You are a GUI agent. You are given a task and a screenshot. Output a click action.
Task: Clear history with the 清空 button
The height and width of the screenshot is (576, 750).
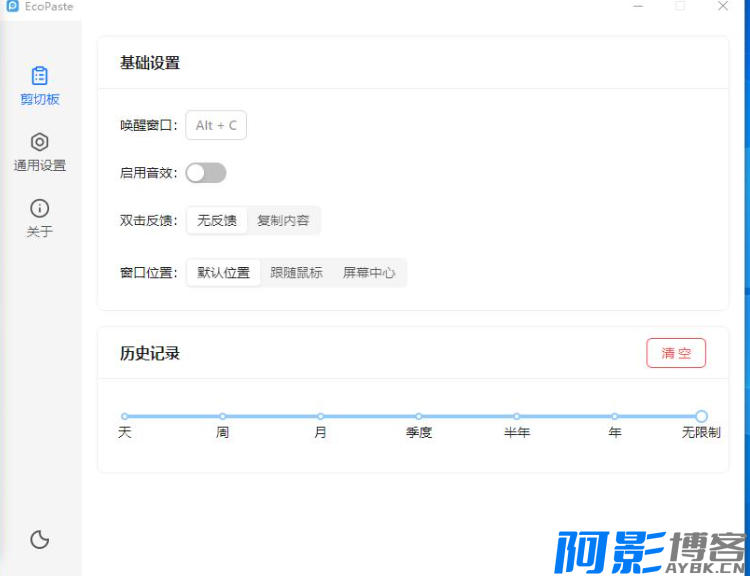[x=676, y=353]
